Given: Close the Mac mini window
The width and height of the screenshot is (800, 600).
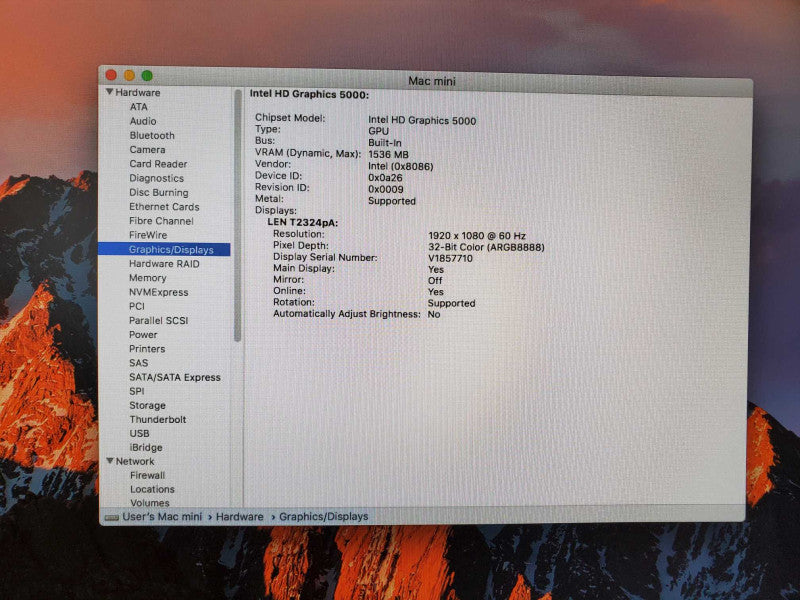Looking at the screenshot, I should [x=111, y=75].
